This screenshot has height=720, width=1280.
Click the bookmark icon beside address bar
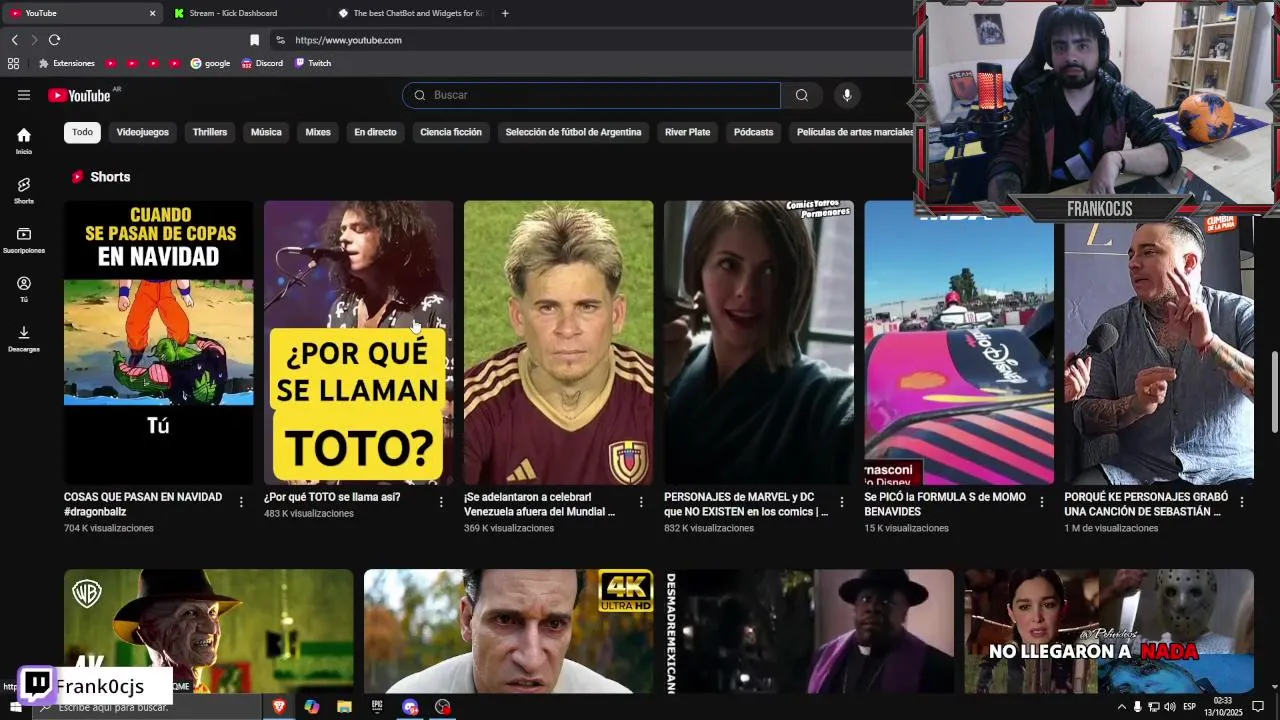click(x=254, y=40)
